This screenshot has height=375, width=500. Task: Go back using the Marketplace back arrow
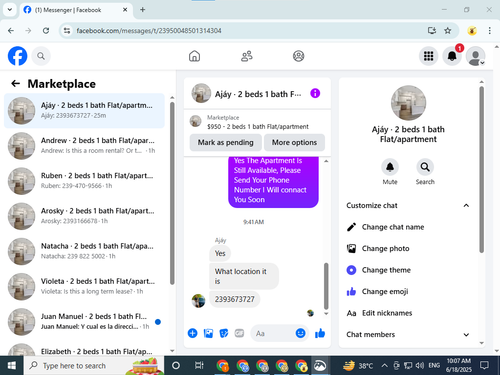click(16, 84)
